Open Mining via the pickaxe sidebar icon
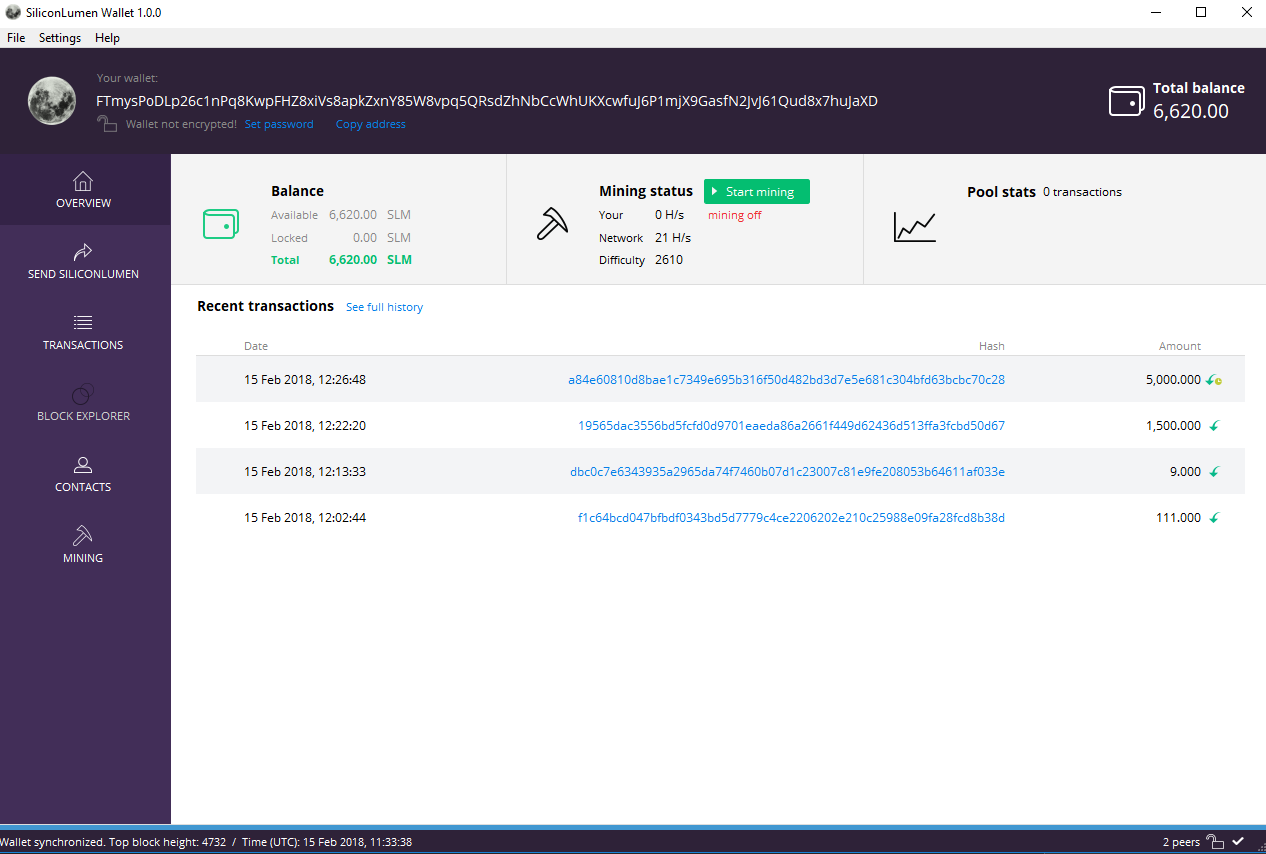Screen dimensions: 1266x854 point(83,535)
